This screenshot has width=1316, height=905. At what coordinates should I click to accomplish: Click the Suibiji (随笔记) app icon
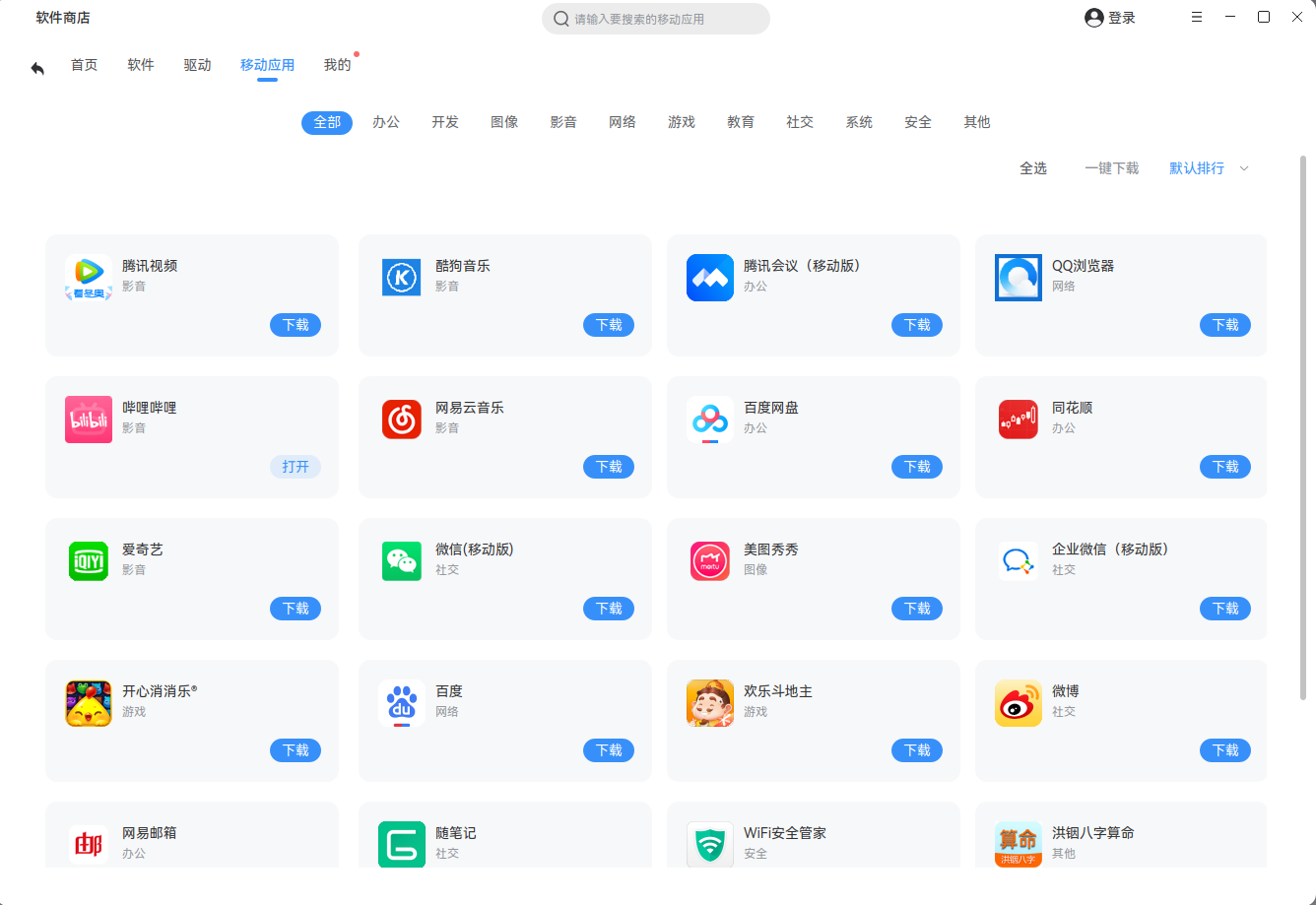[402, 844]
